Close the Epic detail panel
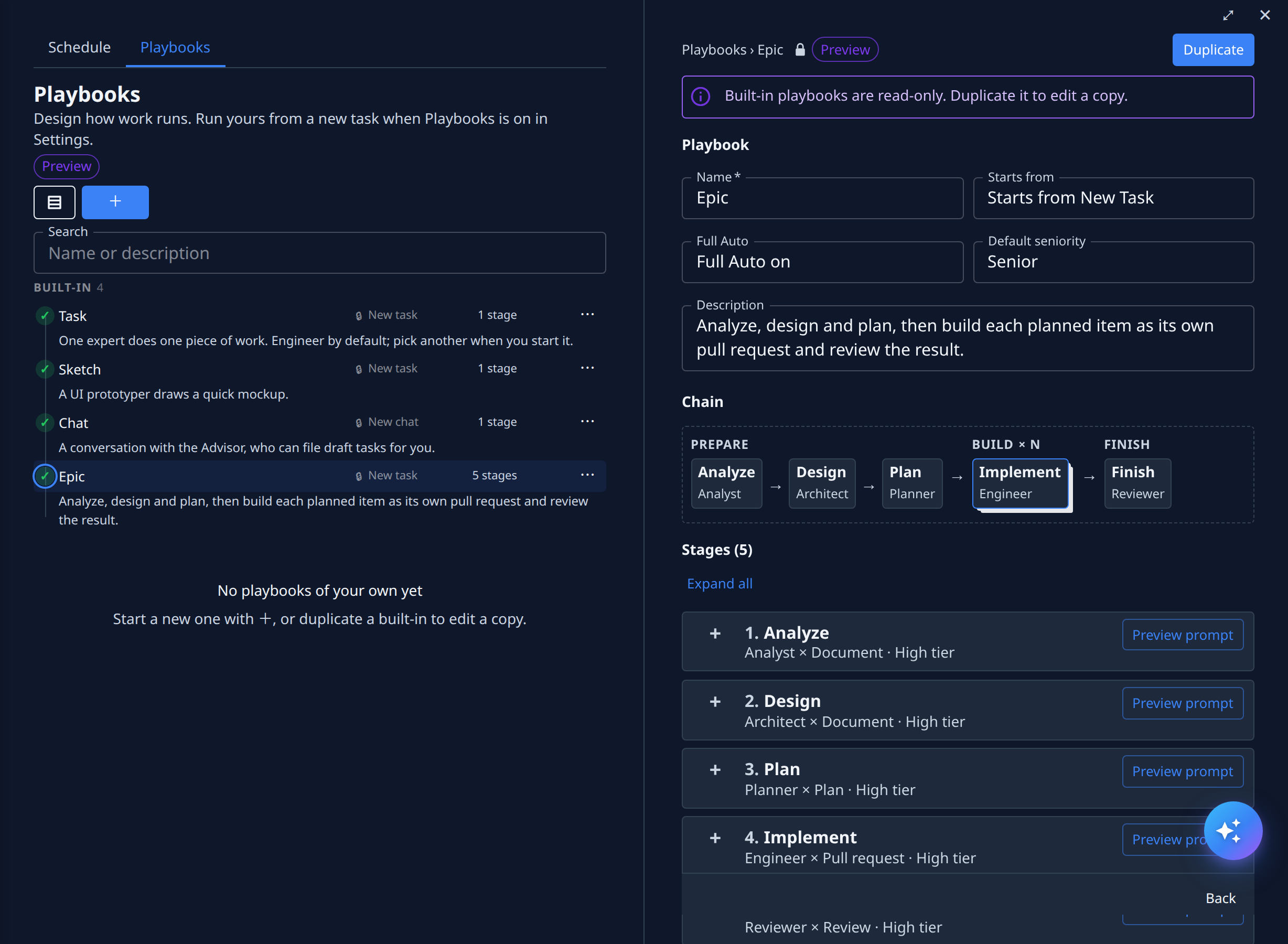The width and height of the screenshot is (1288, 944). click(1264, 15)
